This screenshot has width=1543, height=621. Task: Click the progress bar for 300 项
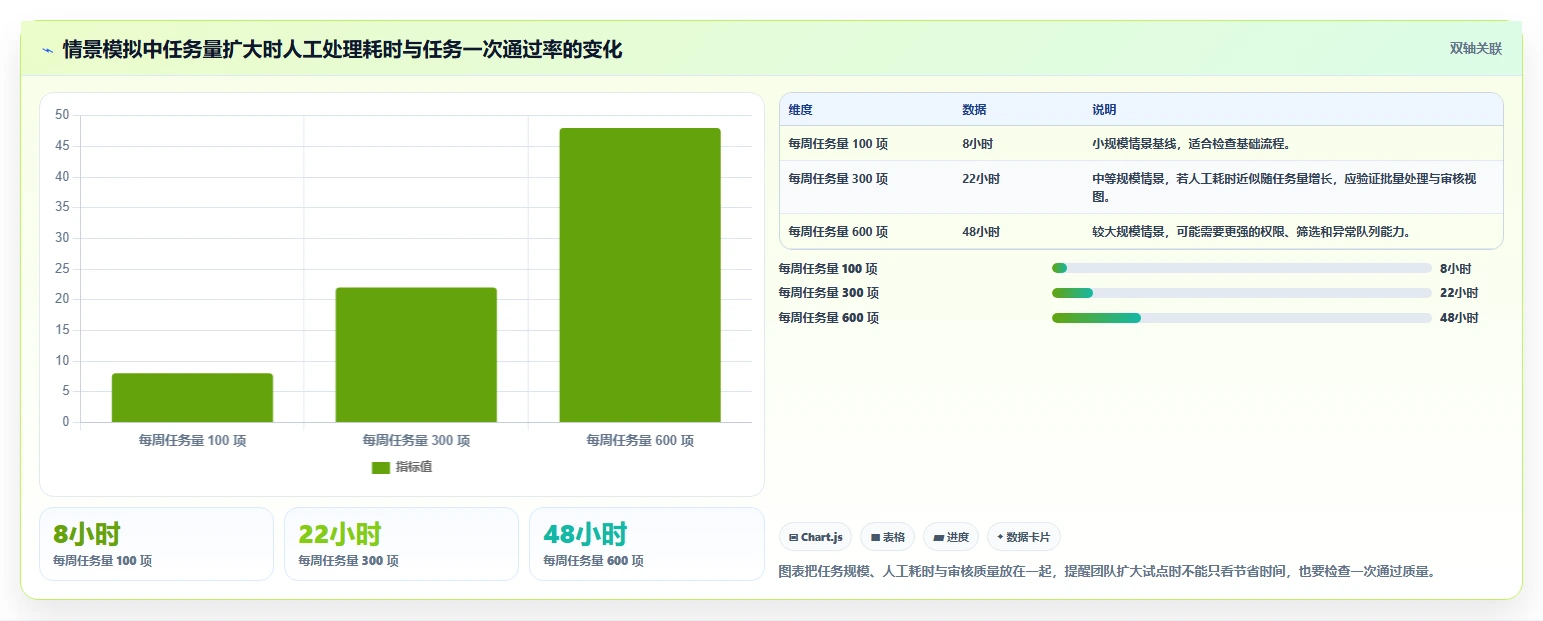[x=1242, y=293]
